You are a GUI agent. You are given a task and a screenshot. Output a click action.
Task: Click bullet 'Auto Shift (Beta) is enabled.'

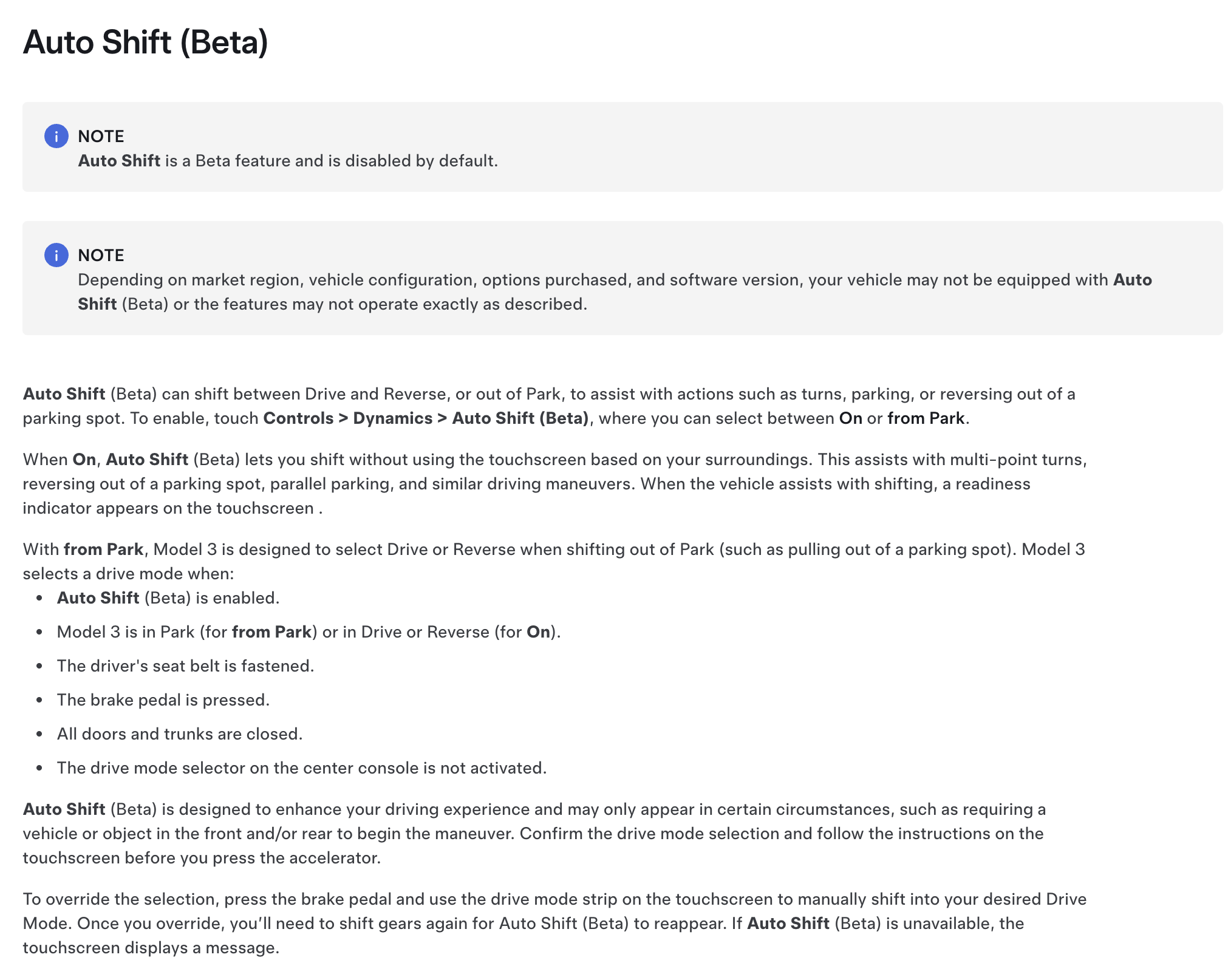tap(168, 598)
